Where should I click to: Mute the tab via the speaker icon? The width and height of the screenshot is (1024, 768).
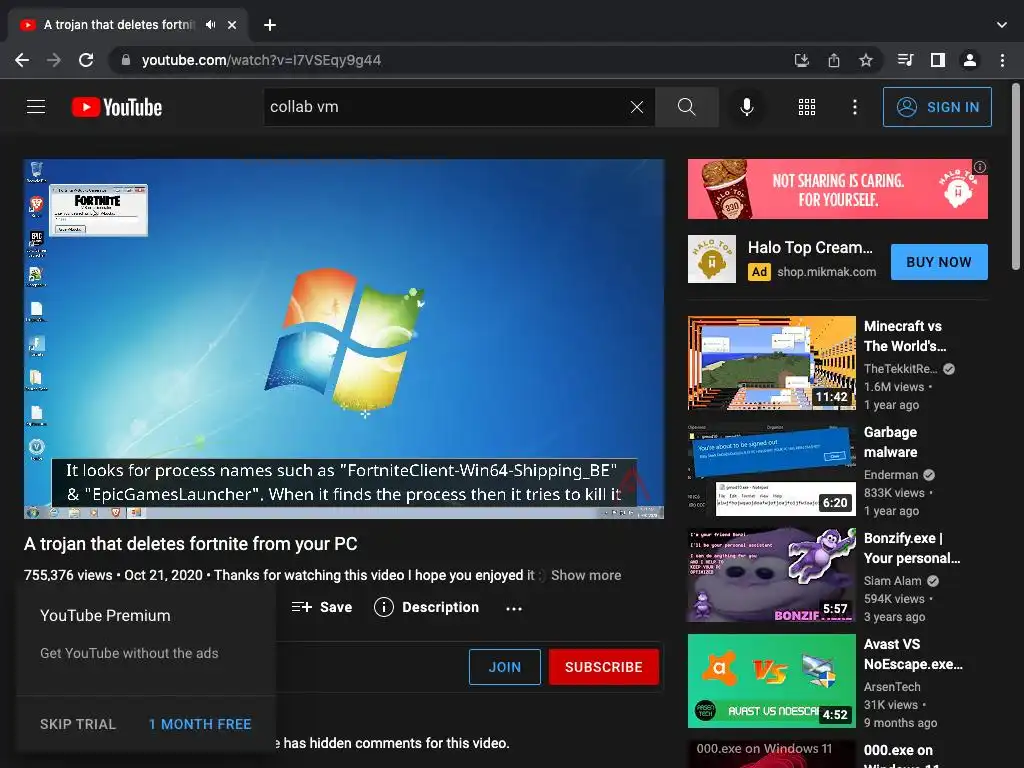(210, 25)
